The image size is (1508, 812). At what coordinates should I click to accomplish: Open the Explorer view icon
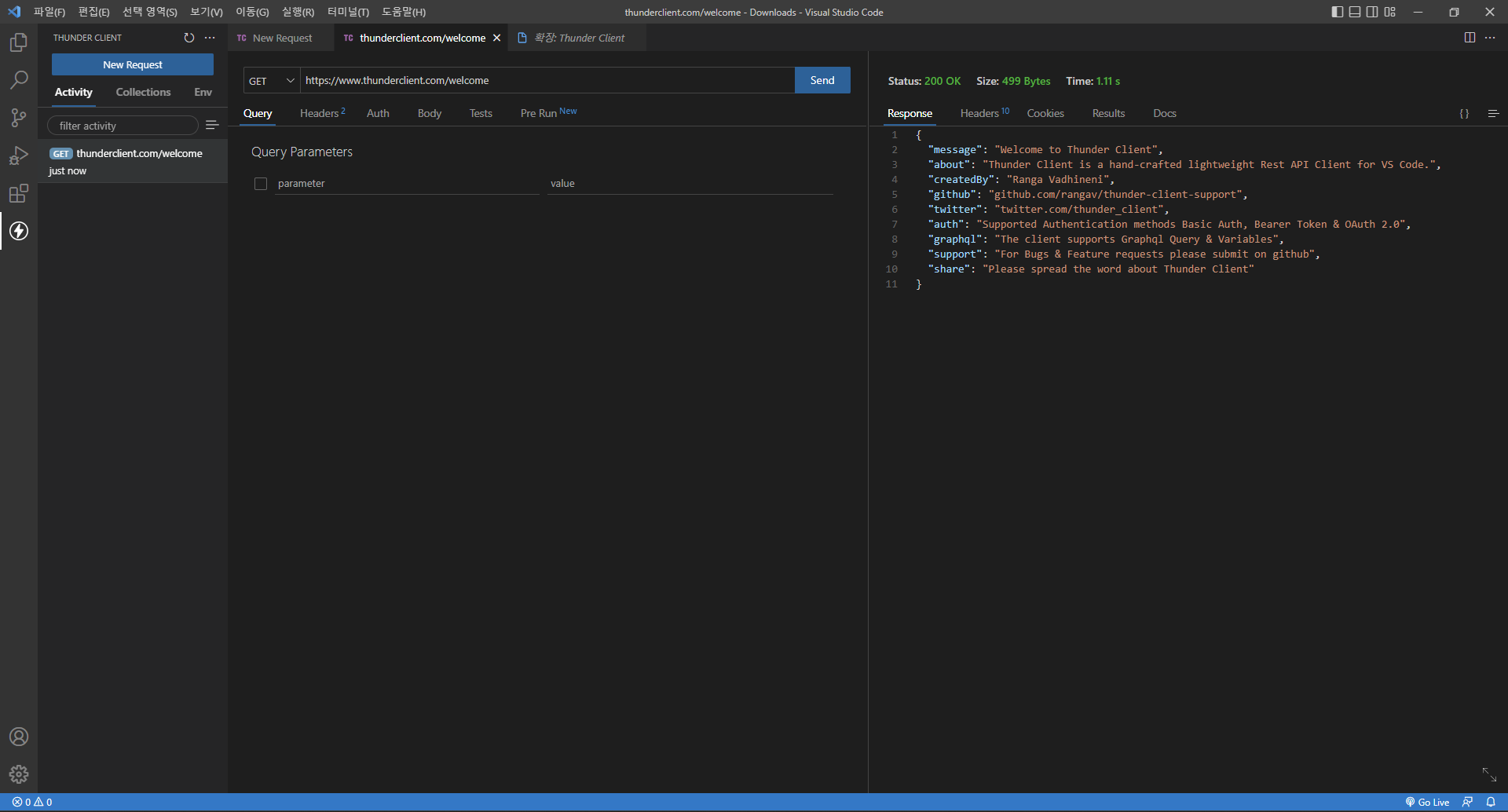19,42
